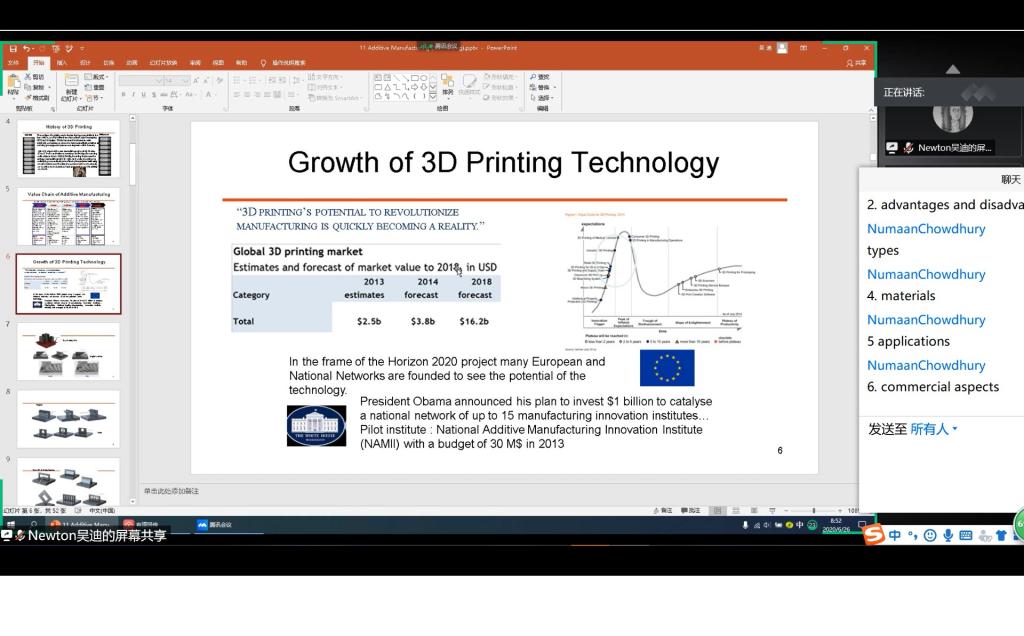
Task: Select slide 7 thumbnail in slide panel
Action: [68, 351]
